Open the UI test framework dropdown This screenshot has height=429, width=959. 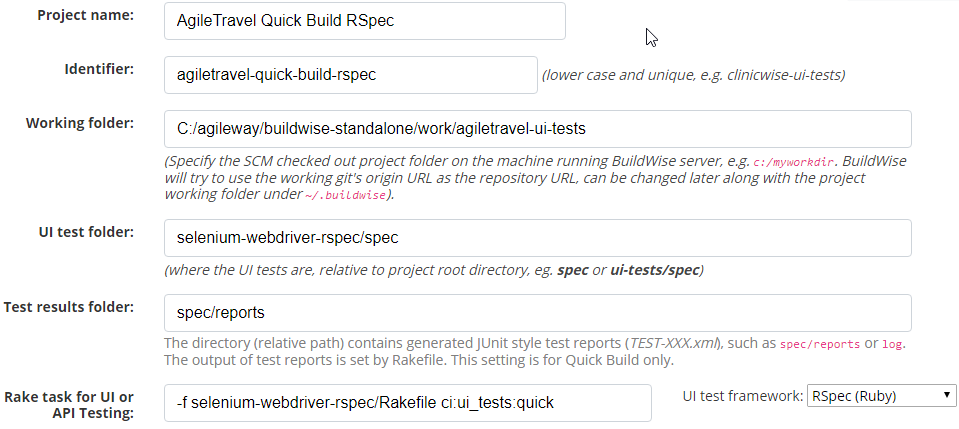click(881, 396)
